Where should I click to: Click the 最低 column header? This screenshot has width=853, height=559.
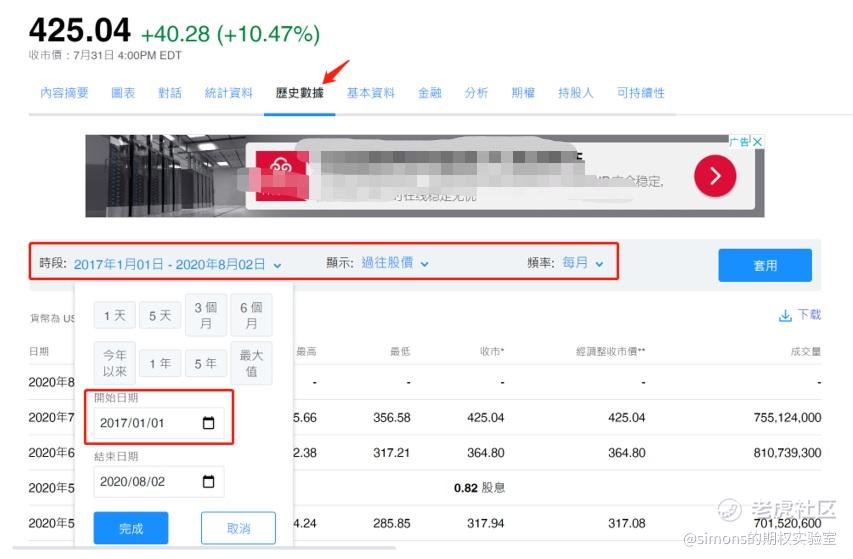tap(400, 352)
